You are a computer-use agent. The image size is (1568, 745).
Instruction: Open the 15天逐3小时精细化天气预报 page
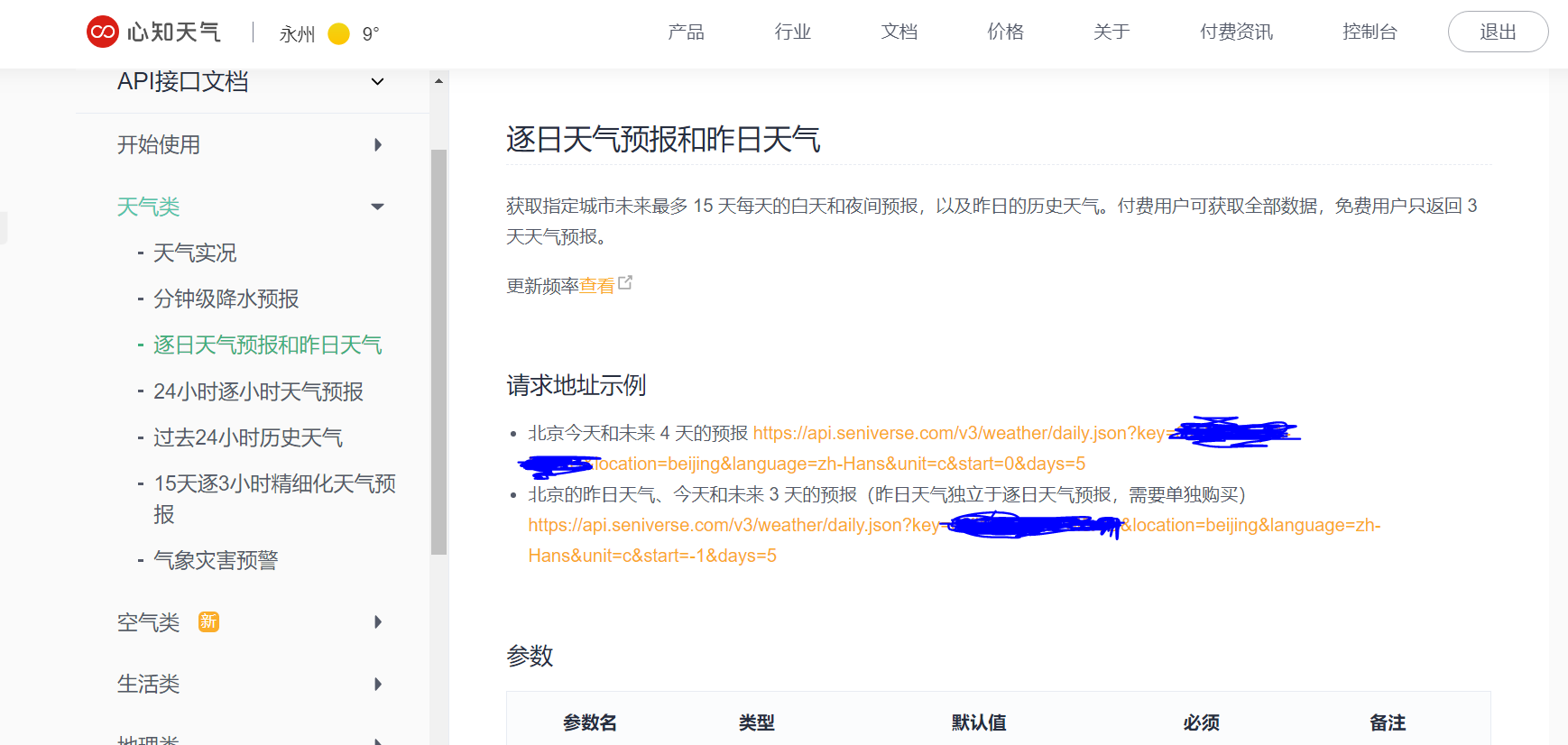[274, 499]
